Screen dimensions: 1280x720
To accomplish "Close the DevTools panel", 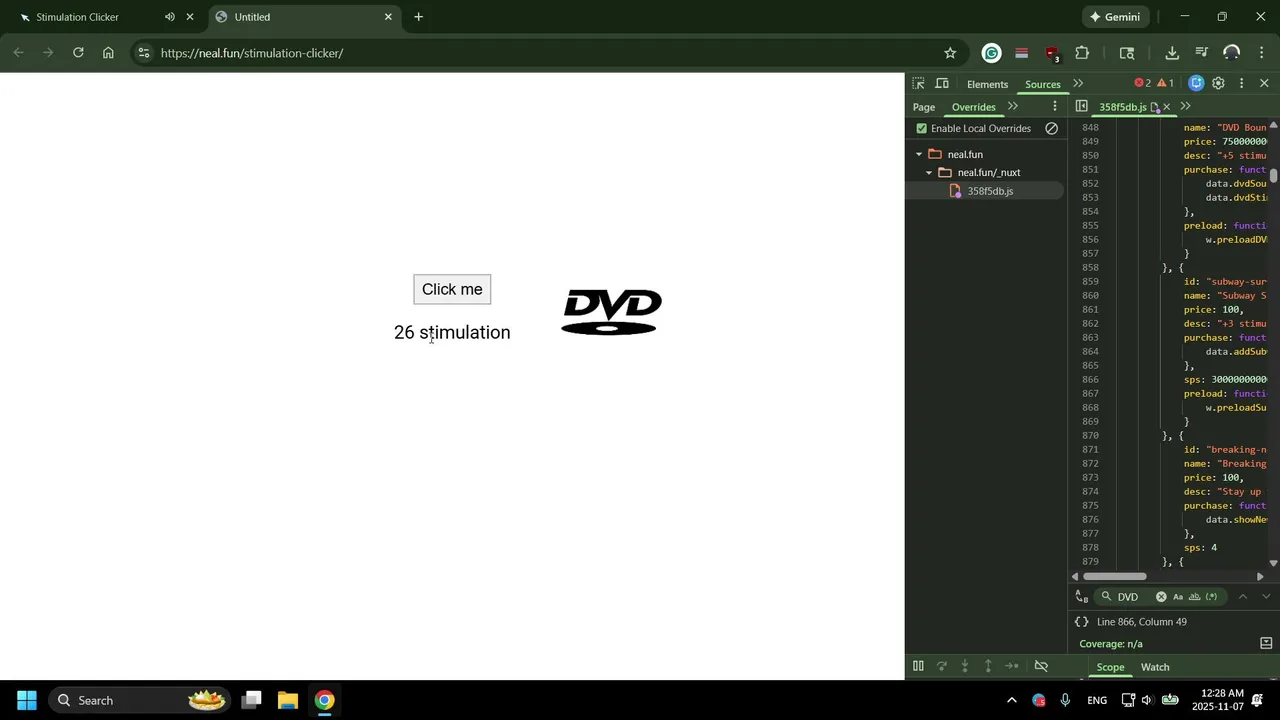I will tap(1264, 84).
